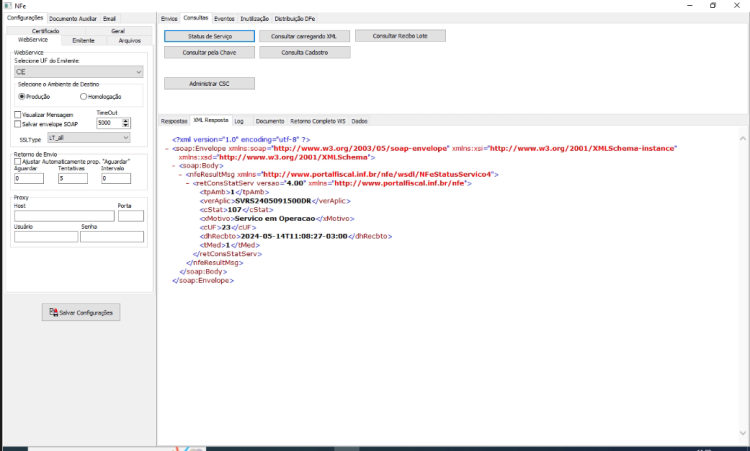Click the XML response vertical scrollbar
Image resolution: width=750 pixels, height=451 pixels.
(x=743, y=286)
